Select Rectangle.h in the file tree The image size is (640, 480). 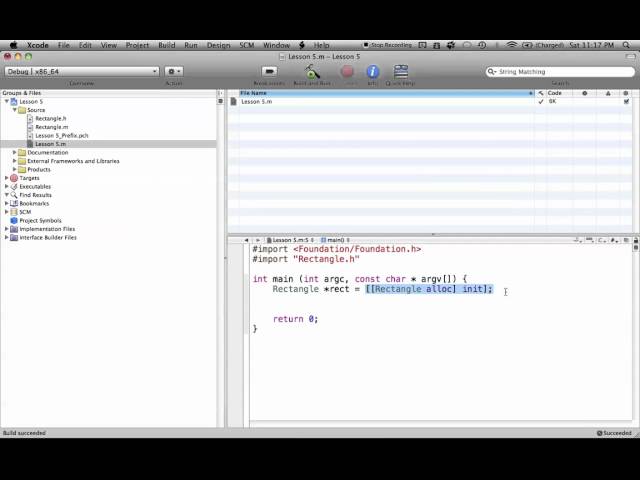tap(51, 118)
